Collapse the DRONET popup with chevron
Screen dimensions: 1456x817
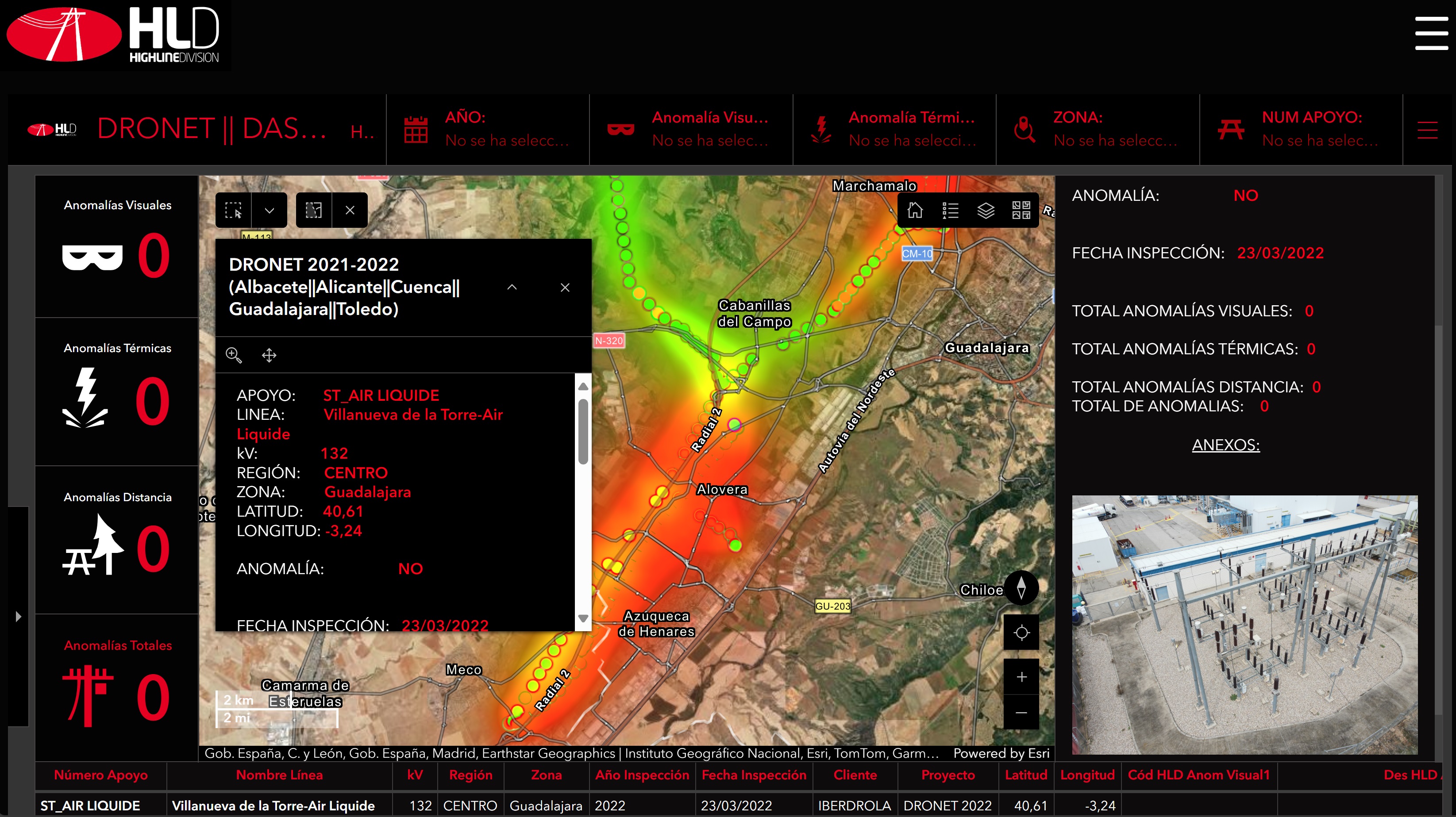click(512, 287)
